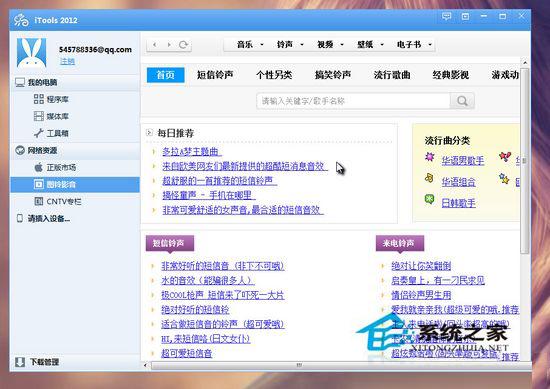Switch to the 首页 tab
Viewport: 550px width, 389px height.
coord(166,75)
